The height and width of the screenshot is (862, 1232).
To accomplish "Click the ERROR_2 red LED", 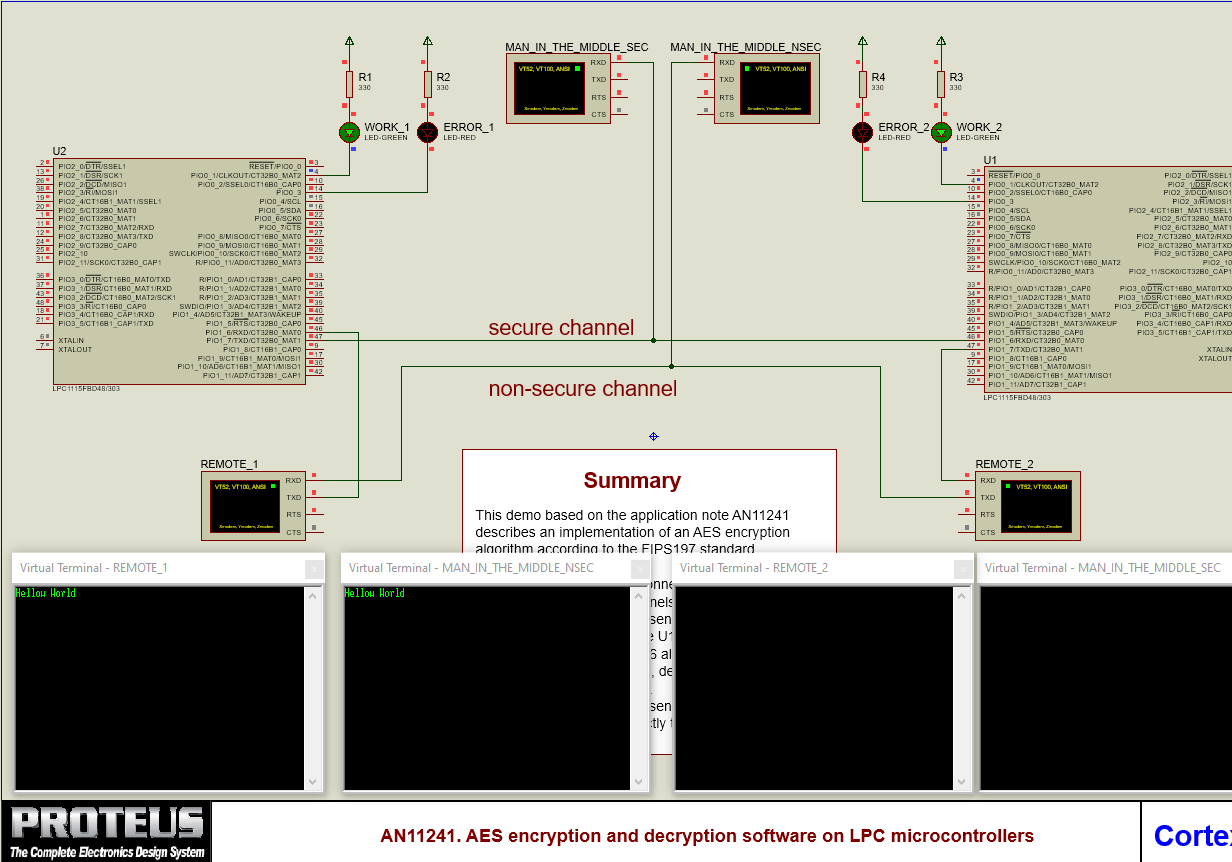I will click(862, 132).
